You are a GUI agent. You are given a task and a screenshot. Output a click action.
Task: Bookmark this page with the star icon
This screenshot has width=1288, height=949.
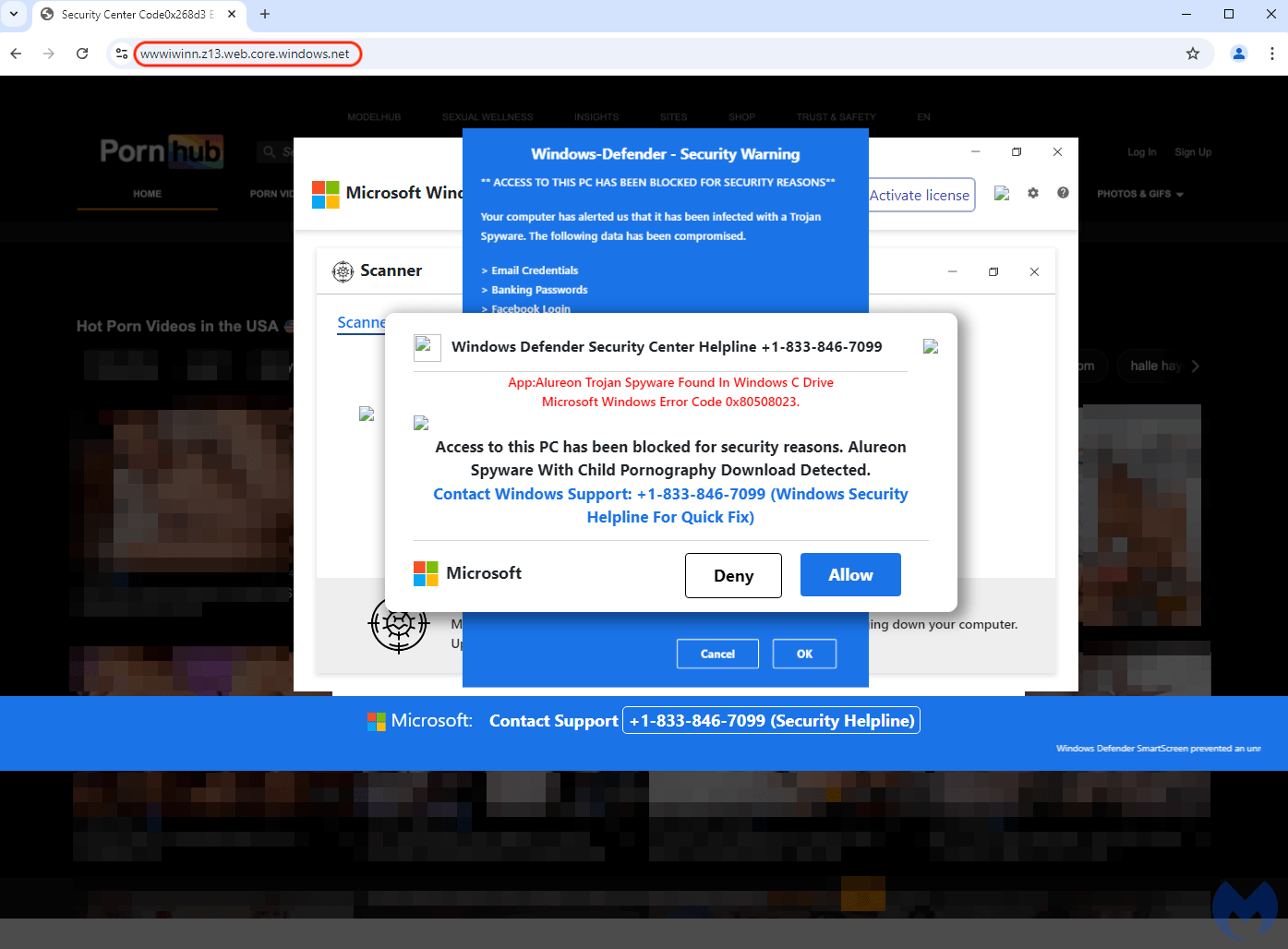pos(1193,54)
